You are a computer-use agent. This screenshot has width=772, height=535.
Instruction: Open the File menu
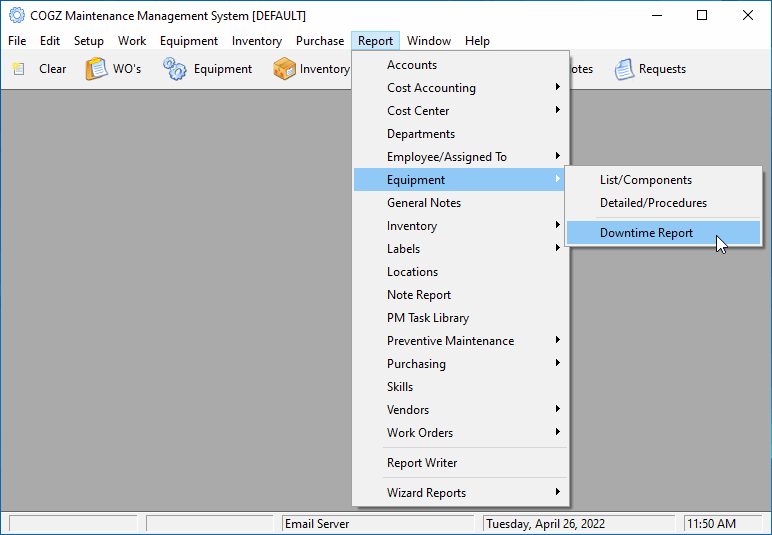(x=17, y=41)
